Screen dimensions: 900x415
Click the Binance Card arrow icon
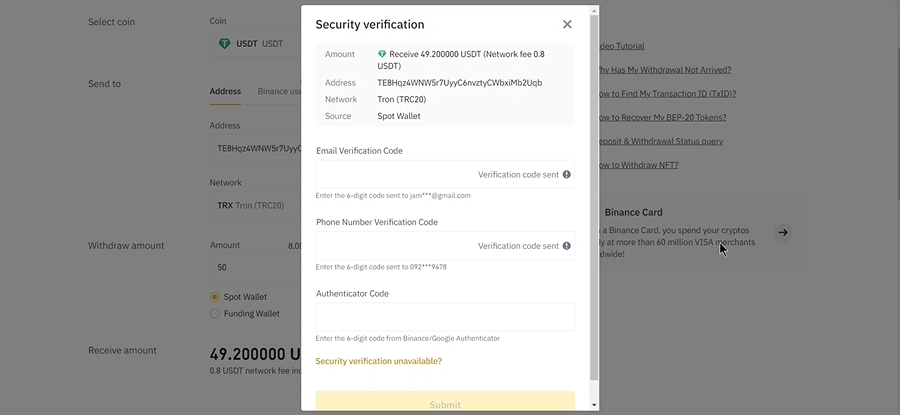point(783,232)
